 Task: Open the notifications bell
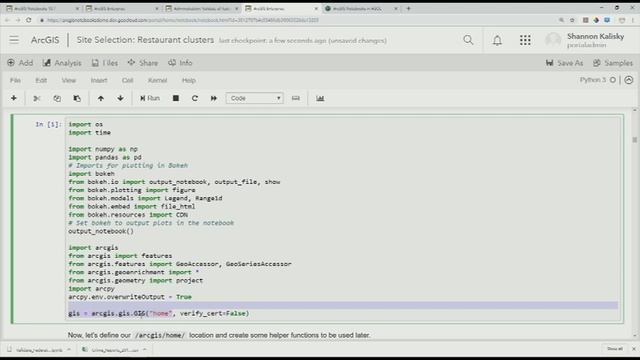(x=497, y=40)
